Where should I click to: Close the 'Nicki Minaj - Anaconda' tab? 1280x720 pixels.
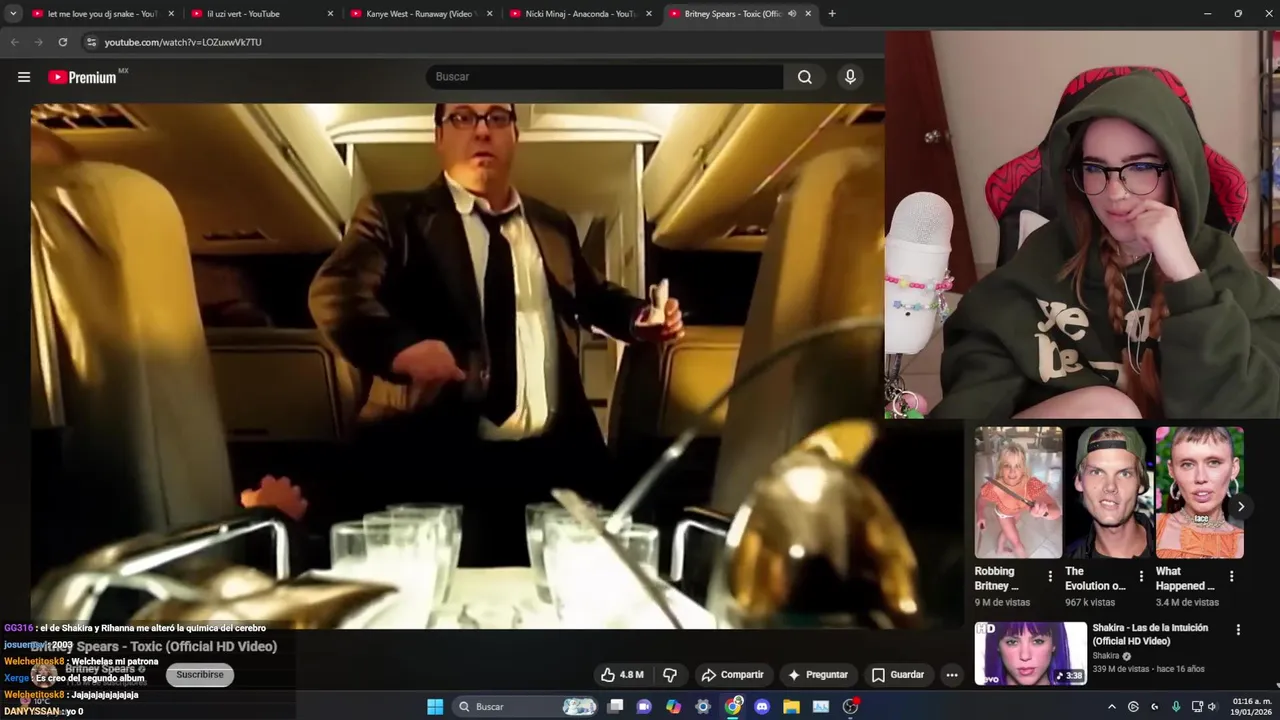[648, 14]
